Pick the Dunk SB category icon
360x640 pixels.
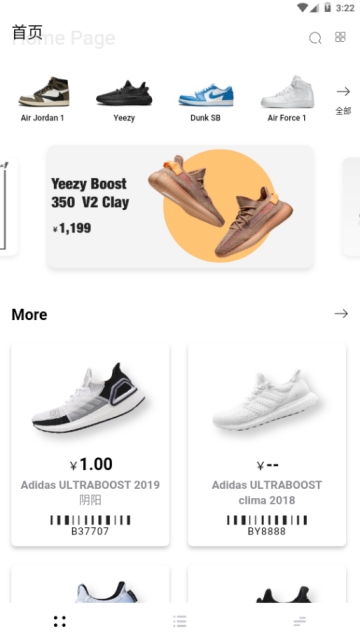click(x=206, y=95)
